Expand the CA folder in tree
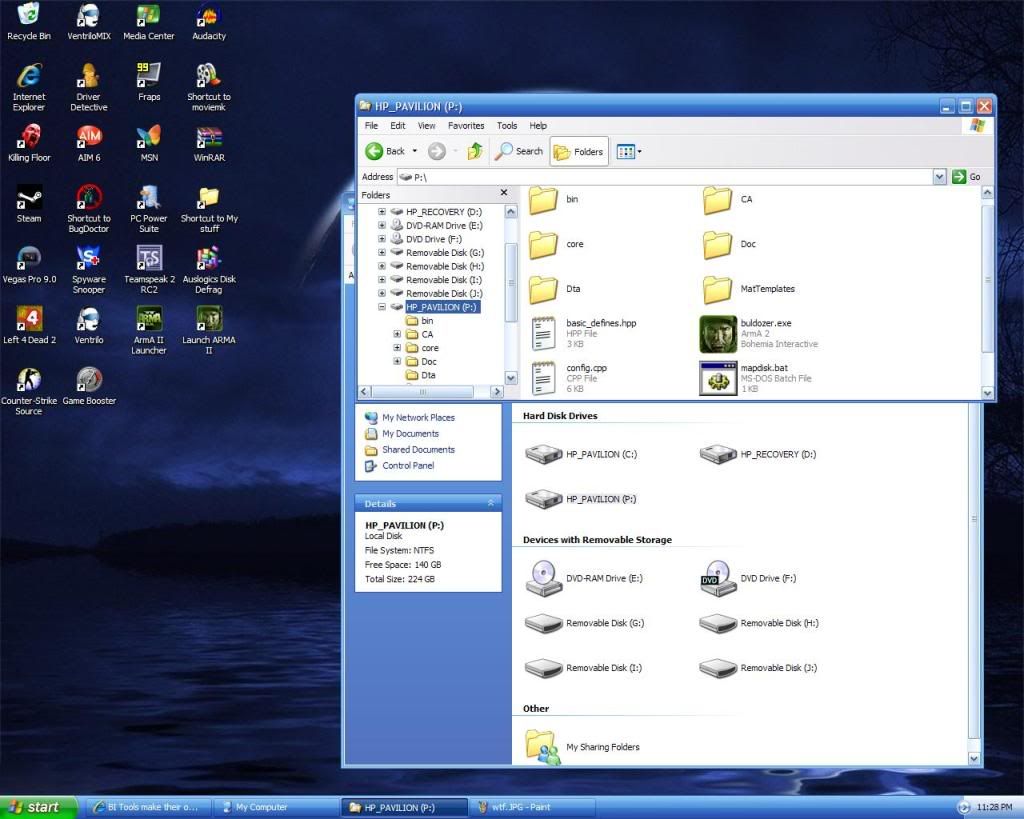 (x=397, y=334)
